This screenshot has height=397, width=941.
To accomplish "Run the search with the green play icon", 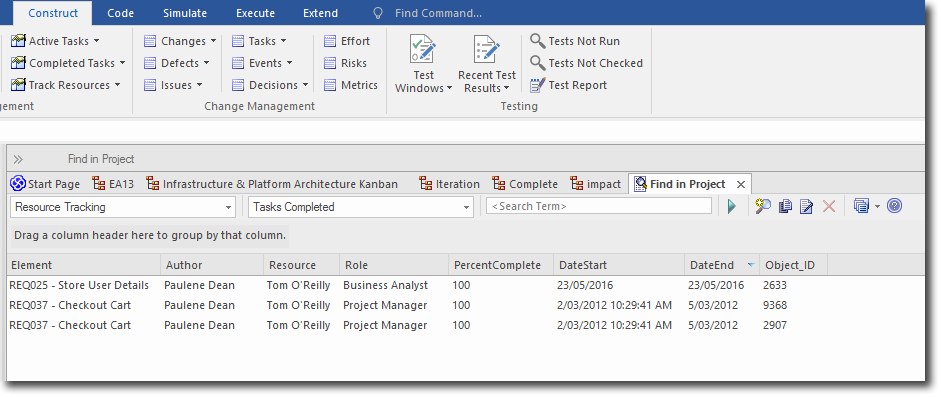I will coord(732,207).
